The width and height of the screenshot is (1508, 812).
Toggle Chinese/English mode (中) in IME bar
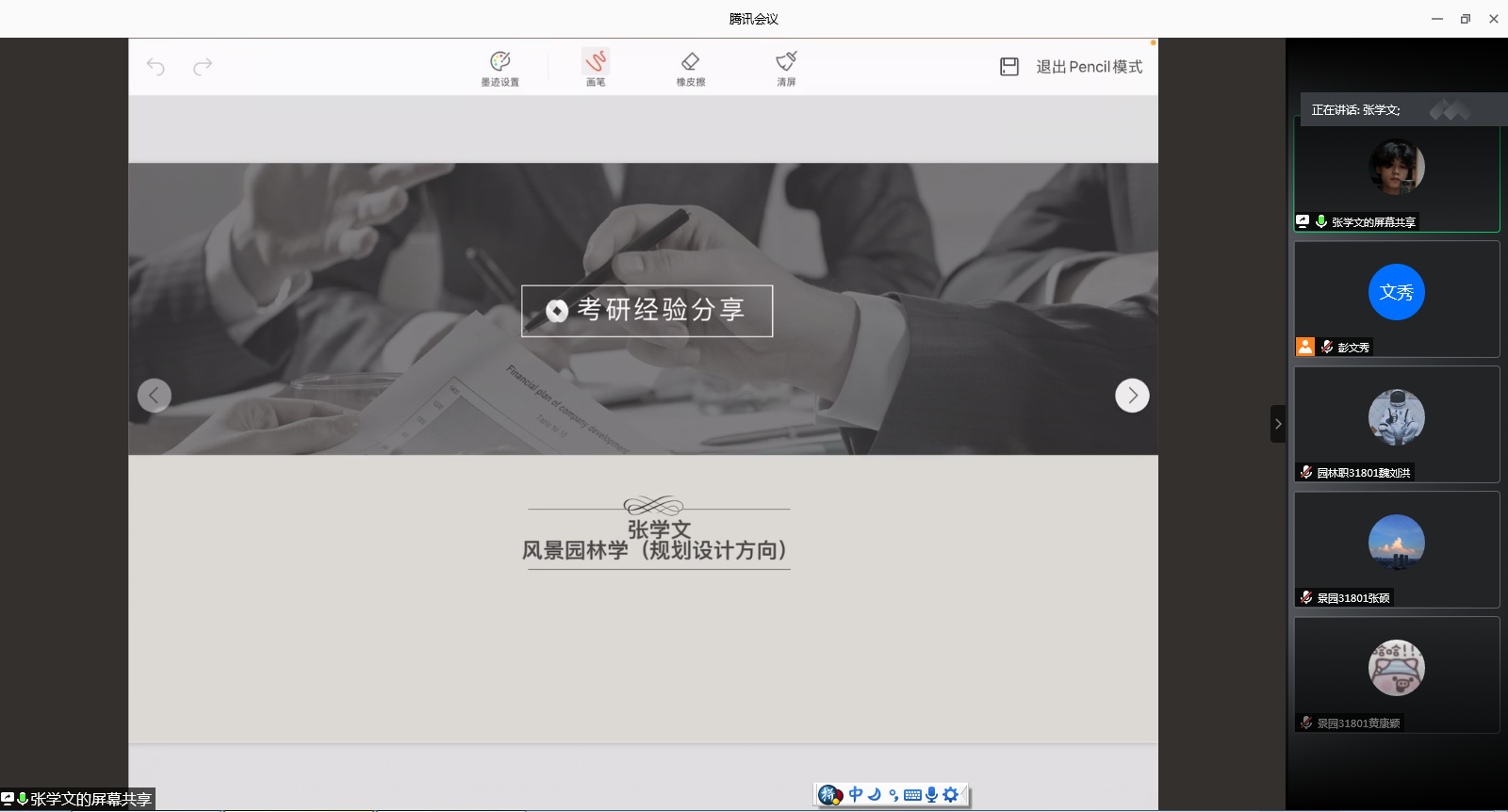click(856, 795)
